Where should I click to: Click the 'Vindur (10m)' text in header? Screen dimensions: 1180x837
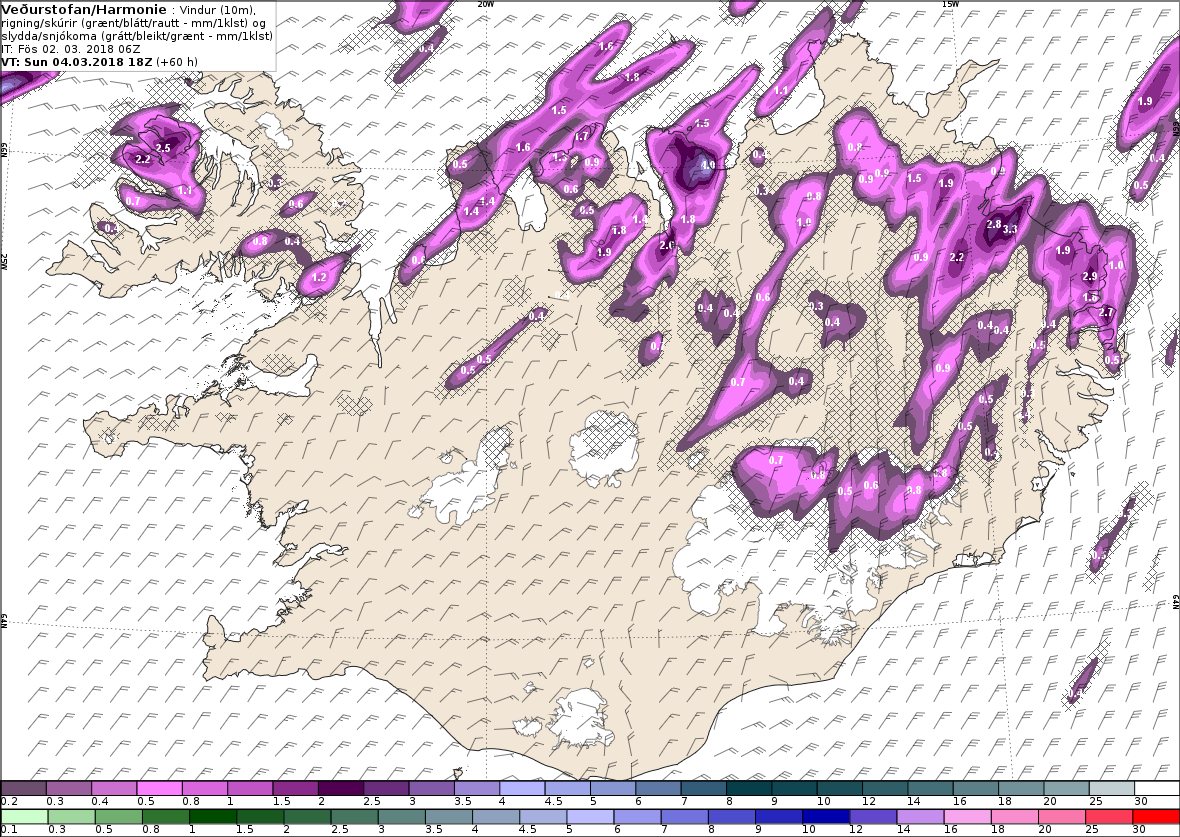pyautogui.click(x=217, y=11)
